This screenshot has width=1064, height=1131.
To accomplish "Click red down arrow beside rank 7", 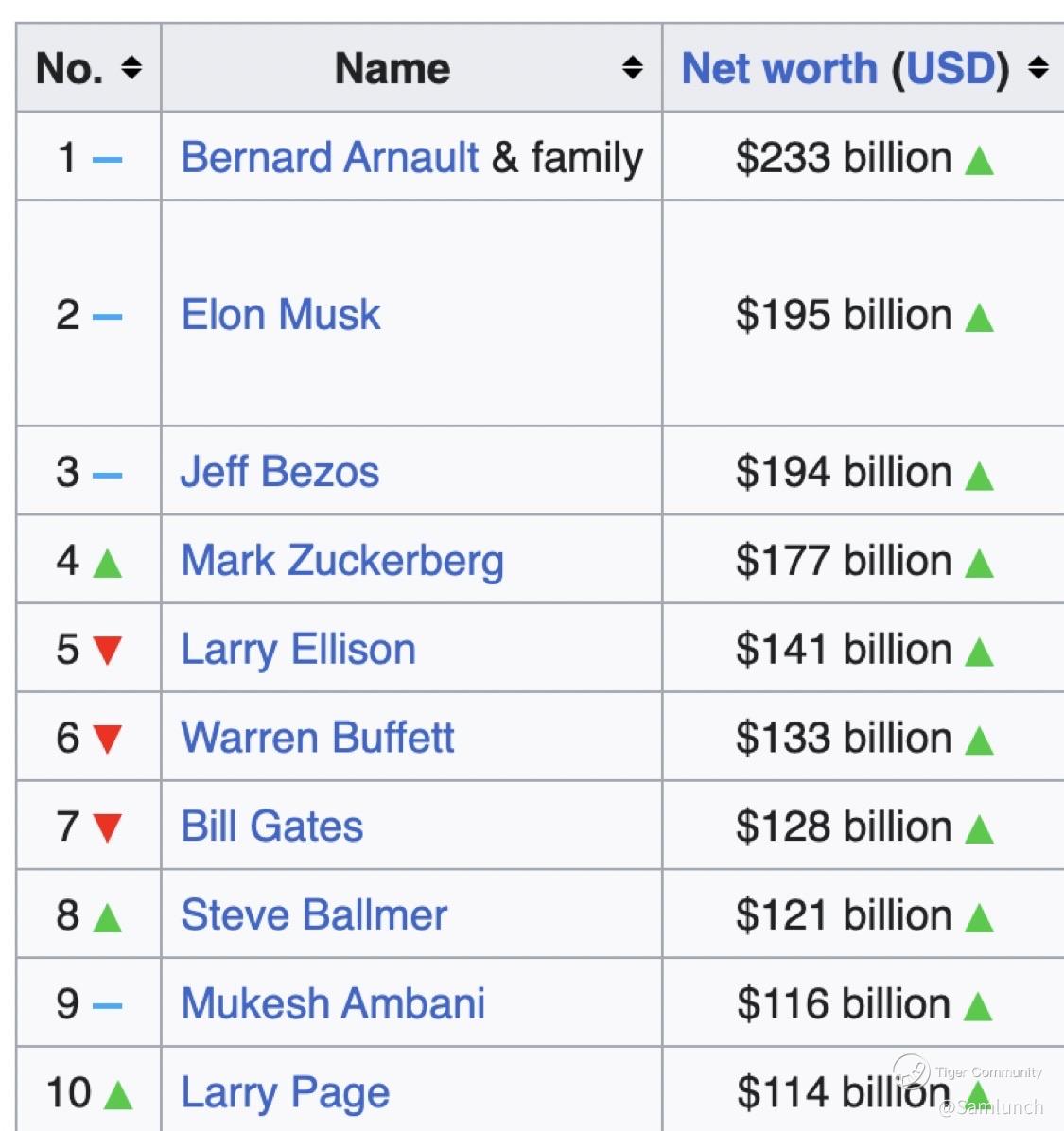I will pyautogui.click(x=108, y=827).
